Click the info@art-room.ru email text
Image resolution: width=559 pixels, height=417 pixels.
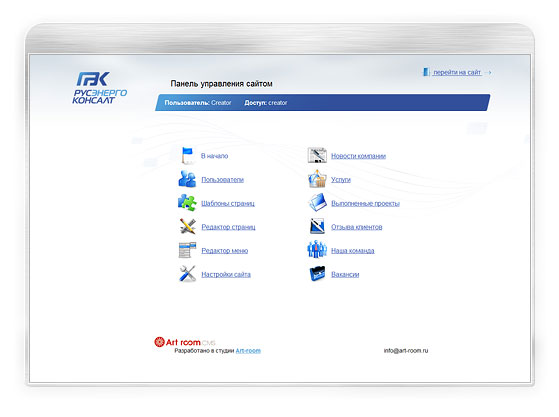point(406,350)
